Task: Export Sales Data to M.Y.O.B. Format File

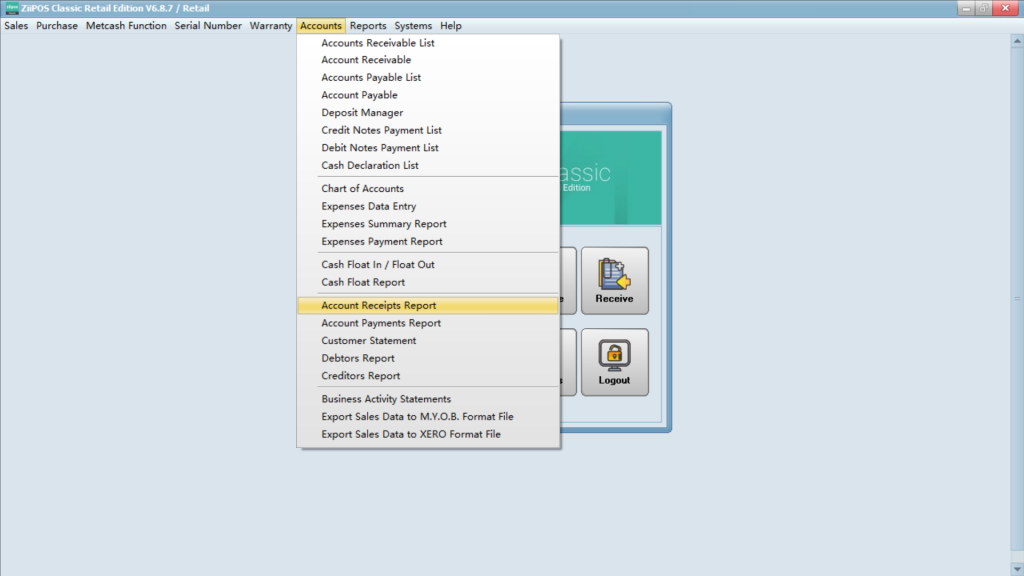Action: click(428, 416)
